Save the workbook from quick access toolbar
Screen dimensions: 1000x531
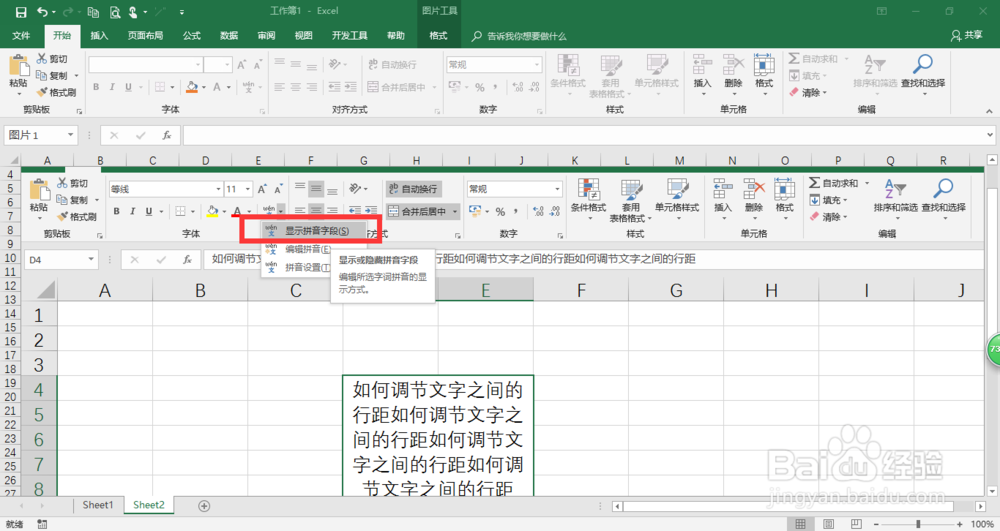[20, 11]
